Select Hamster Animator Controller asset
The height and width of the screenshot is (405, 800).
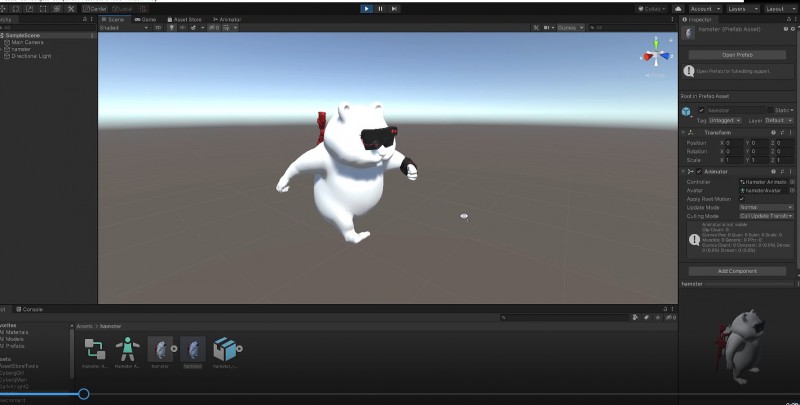[95, 349]
